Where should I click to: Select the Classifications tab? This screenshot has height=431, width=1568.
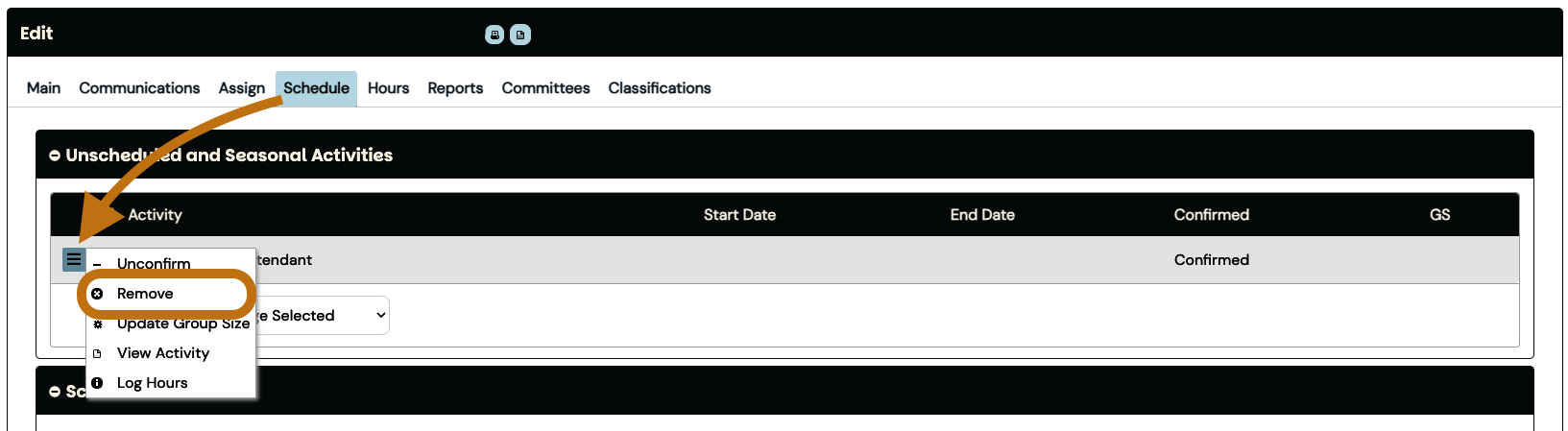click(x=660, y=88)
